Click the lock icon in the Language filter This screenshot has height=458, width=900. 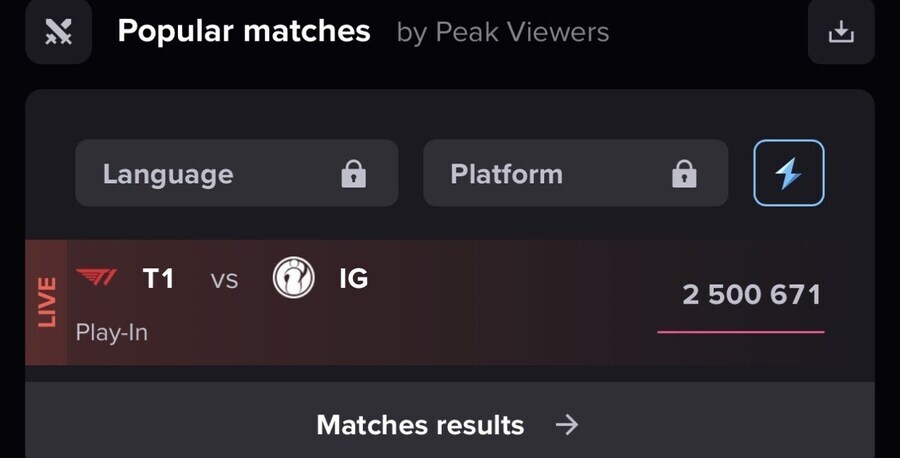pyautogui.click(x=354, y=175)
